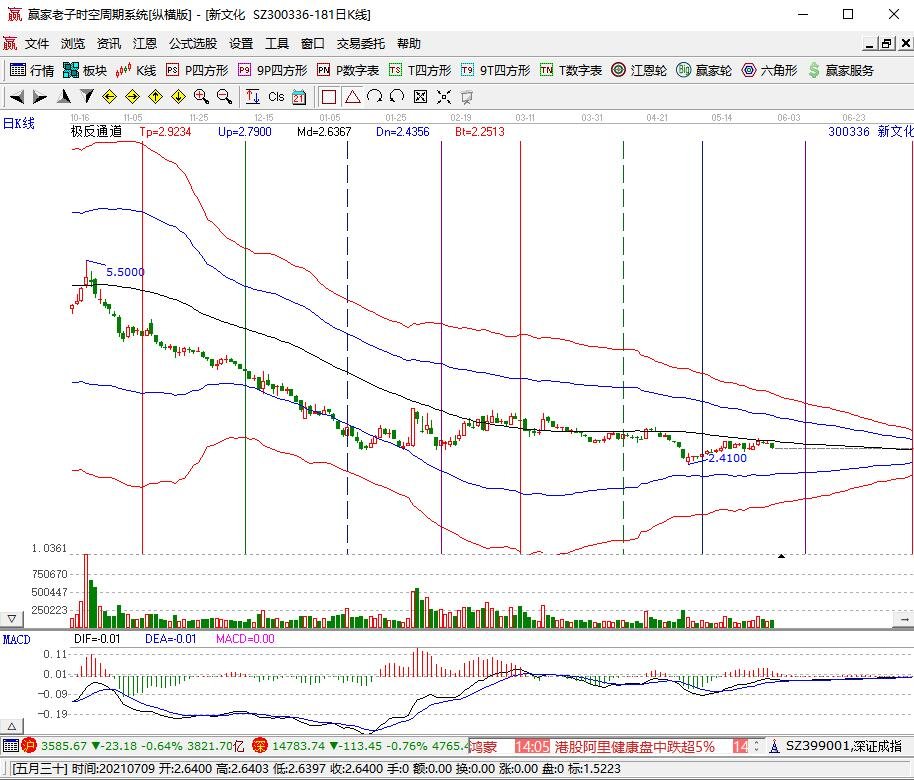Click the 深 Shenzhen index badge
This screenshot has height=780, width=914.
pyautogui.click(x=260, y=746)
